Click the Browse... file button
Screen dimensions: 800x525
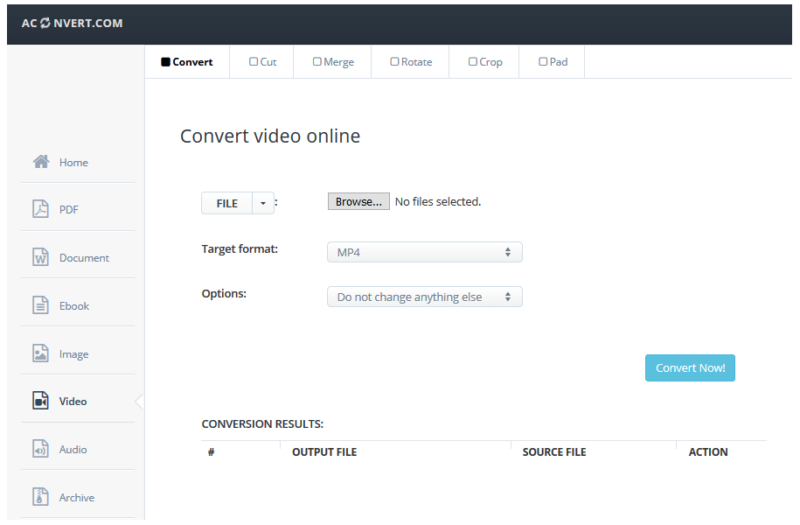359,202
